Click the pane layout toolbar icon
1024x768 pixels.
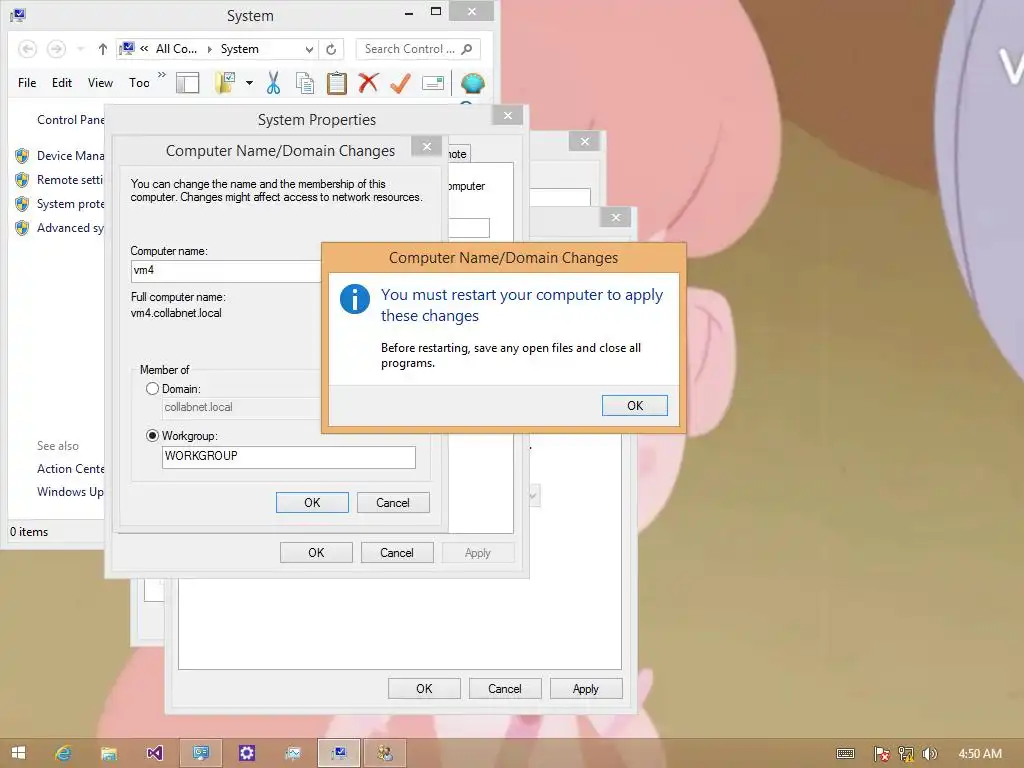pyautogui.click(x=187, y=83)
